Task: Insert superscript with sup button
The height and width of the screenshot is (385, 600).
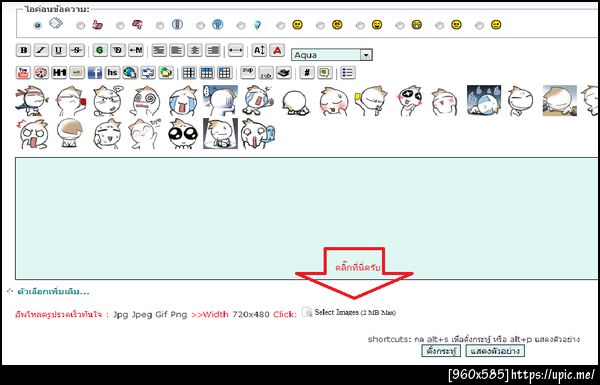Action: coord(248,72)
